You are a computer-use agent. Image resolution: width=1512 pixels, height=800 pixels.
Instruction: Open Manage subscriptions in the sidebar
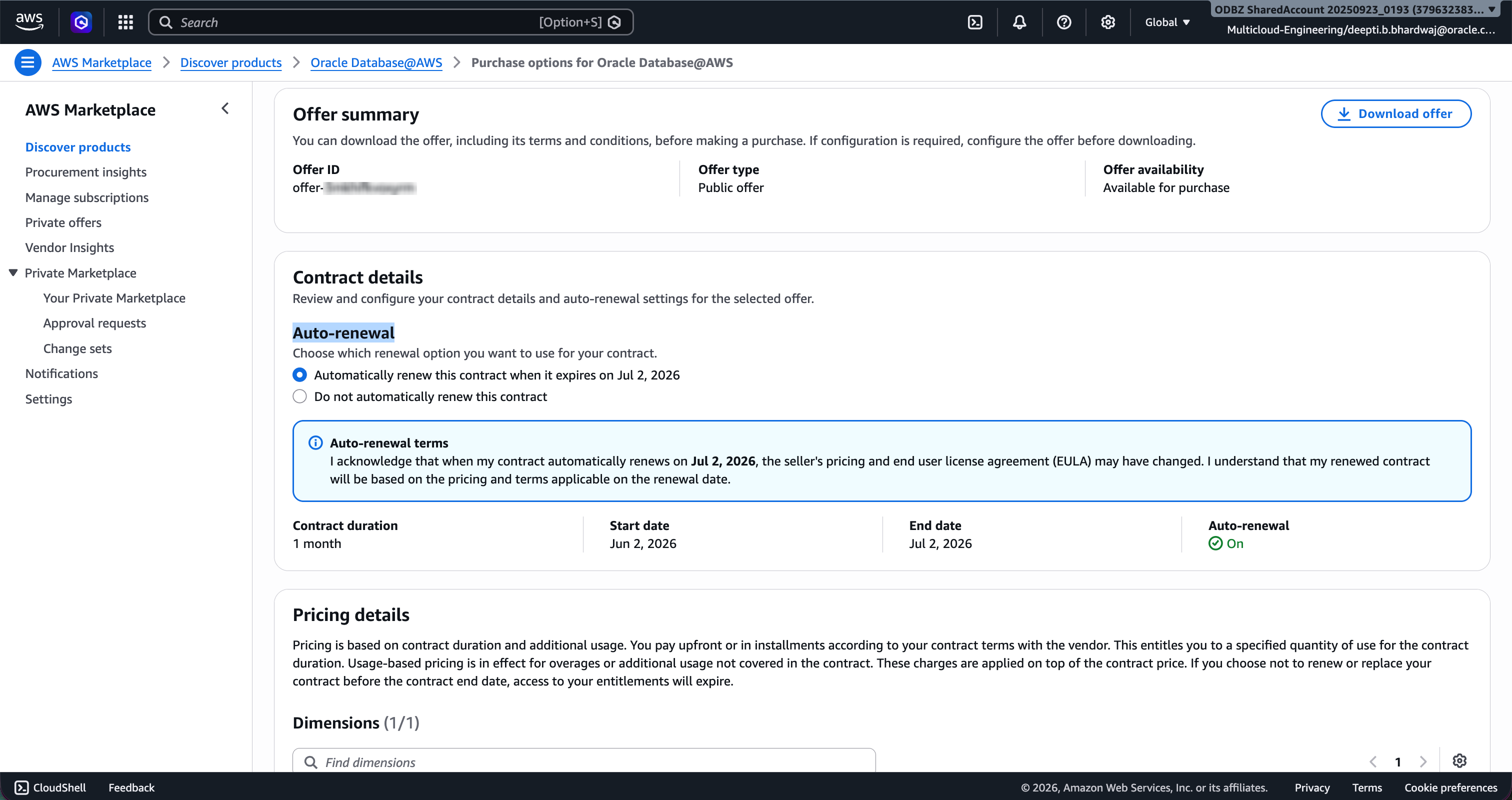pyautogui.click(x=87, y=198)
